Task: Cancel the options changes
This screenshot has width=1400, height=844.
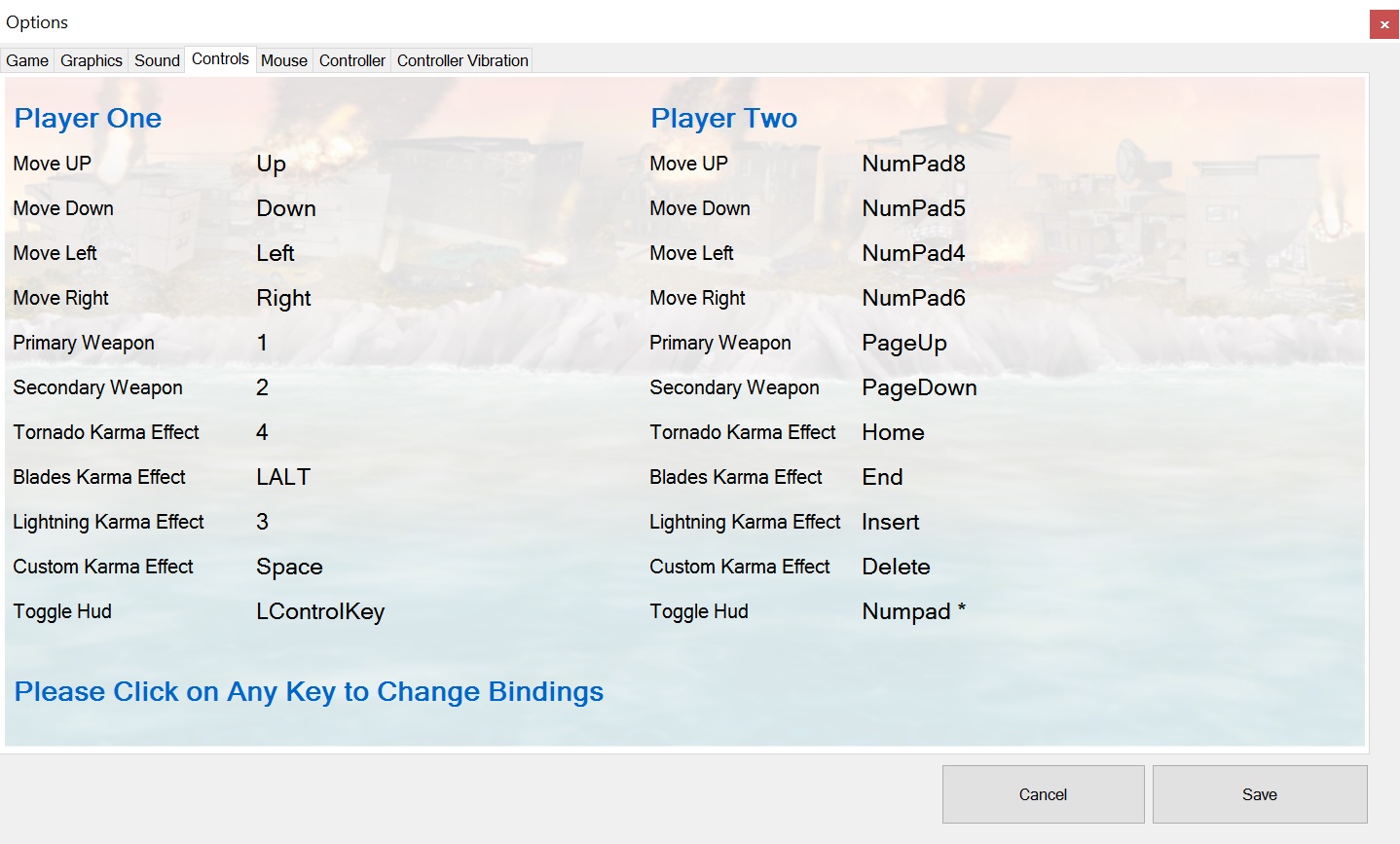Action: (x=1042, y=793)
